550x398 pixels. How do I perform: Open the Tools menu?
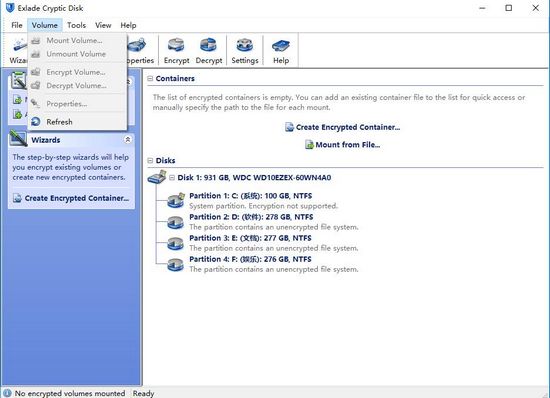(x=76, y=25)
